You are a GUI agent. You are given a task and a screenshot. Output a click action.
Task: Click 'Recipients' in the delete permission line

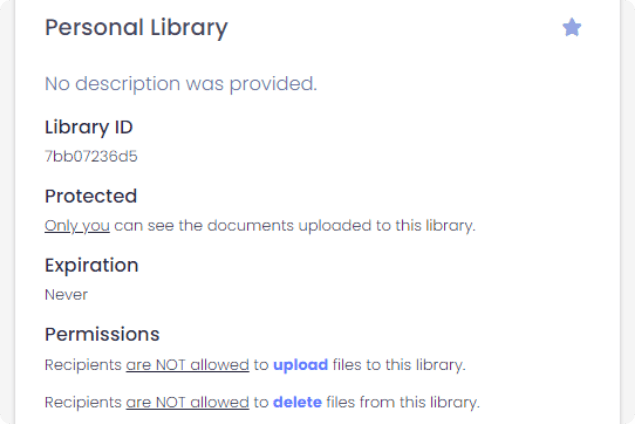(83, 403)
